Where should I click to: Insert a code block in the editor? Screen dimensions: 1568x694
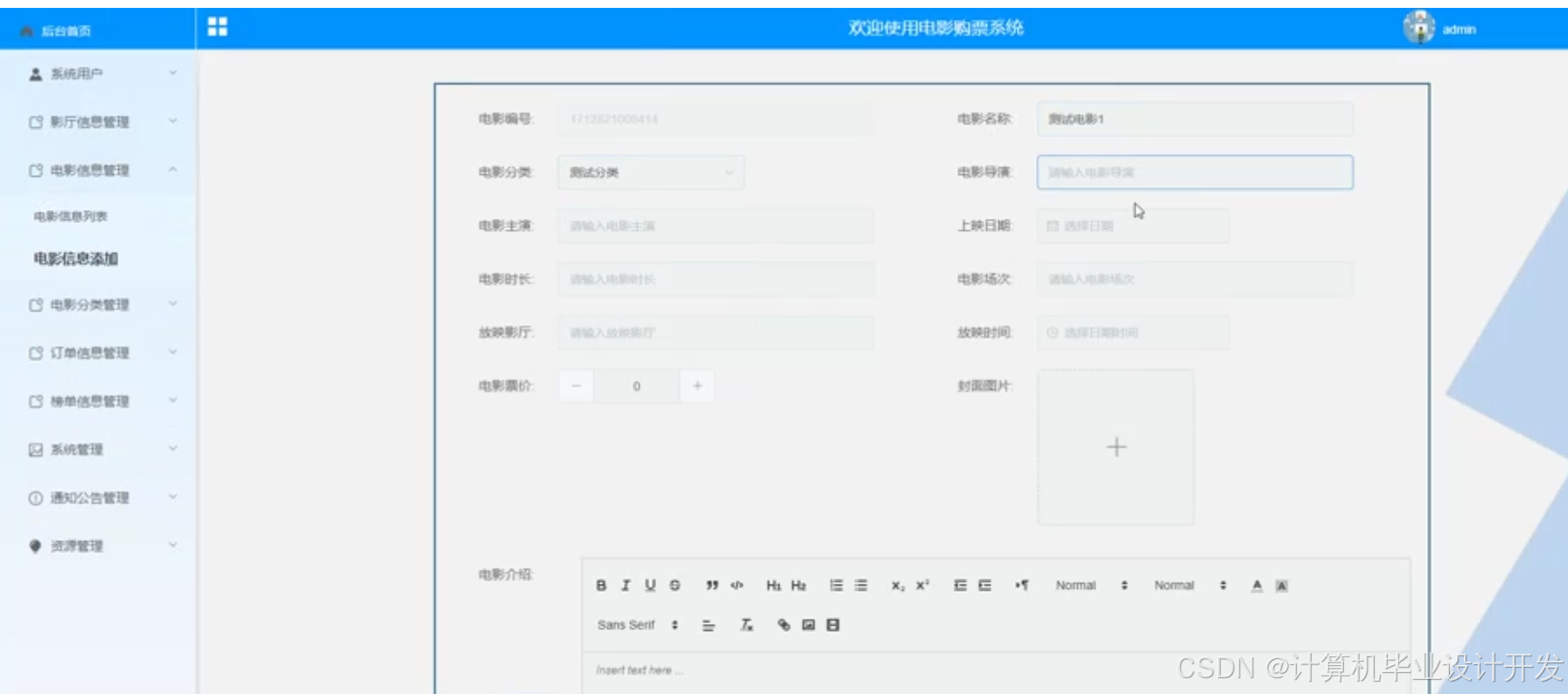tap(737, 585)
